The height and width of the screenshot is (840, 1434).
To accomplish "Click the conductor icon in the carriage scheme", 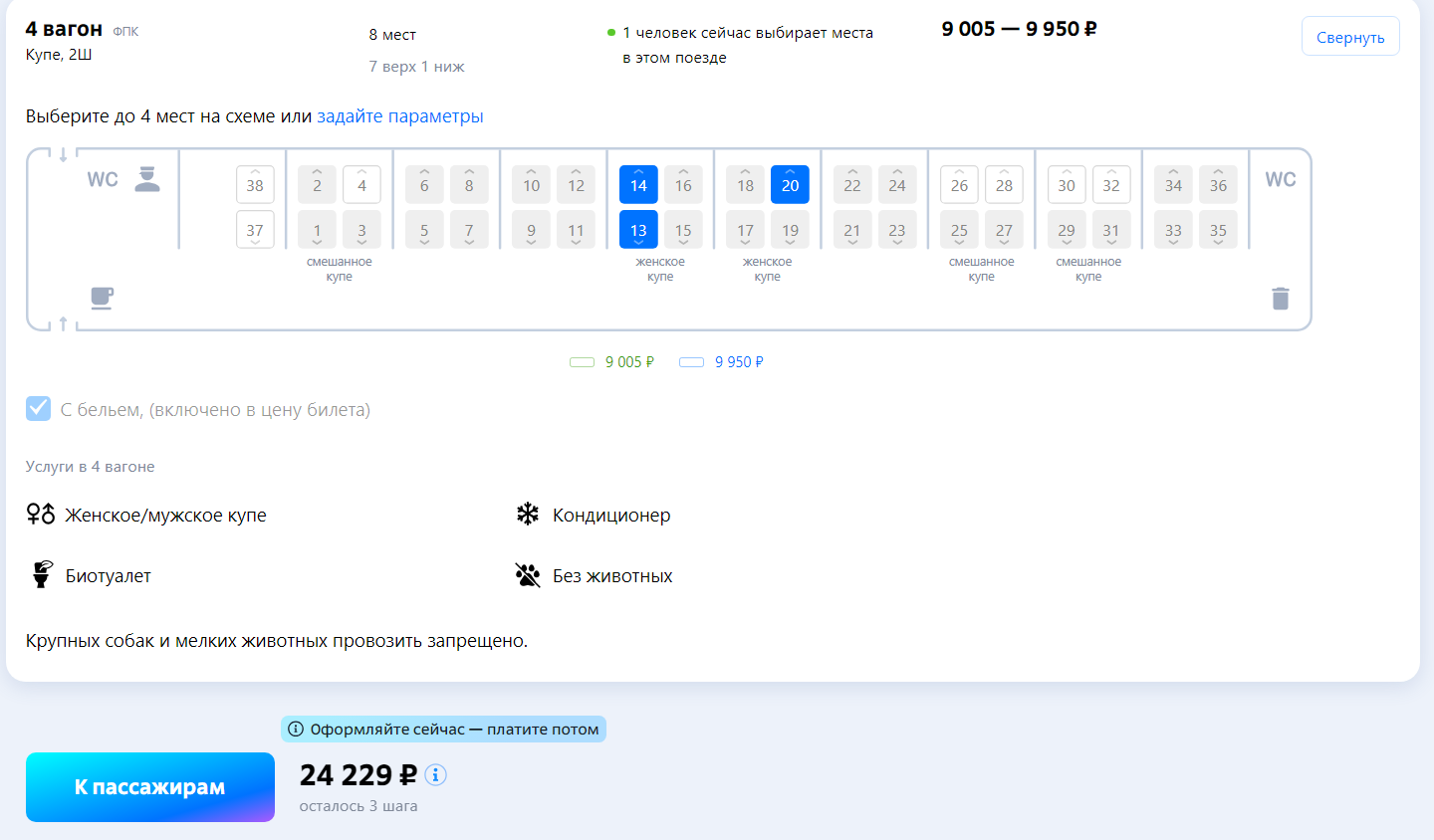I will click(147, 179).
